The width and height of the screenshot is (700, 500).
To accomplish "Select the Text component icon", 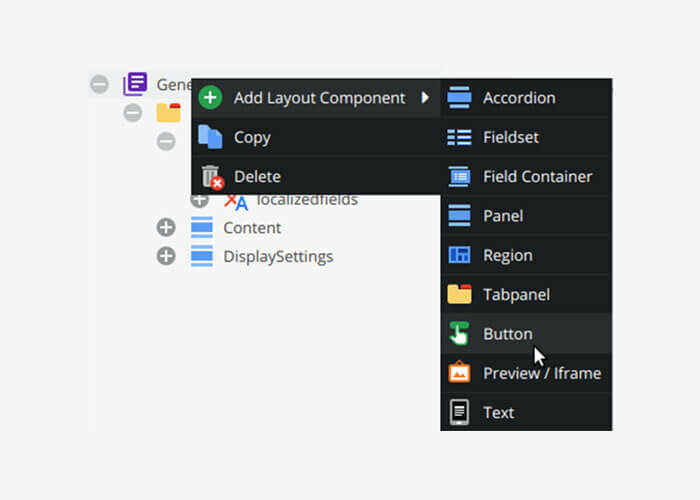I will (459, 412).
